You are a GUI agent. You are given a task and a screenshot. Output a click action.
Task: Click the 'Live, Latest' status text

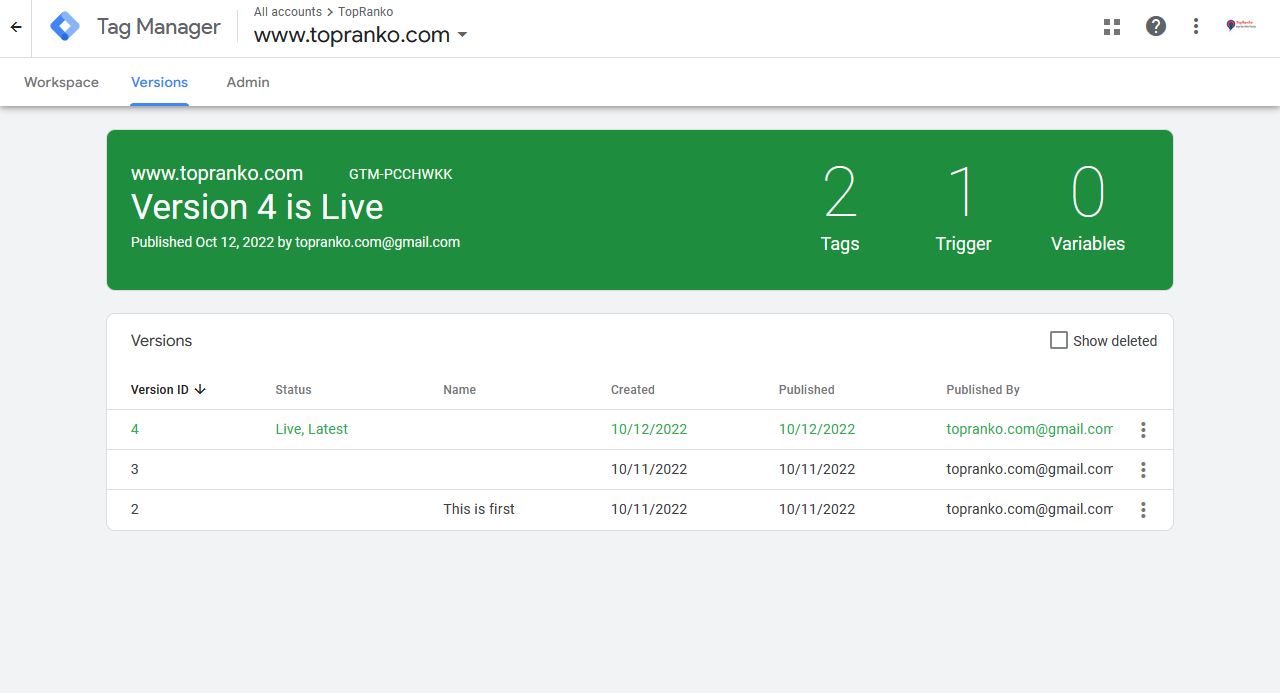click(312, 429)
